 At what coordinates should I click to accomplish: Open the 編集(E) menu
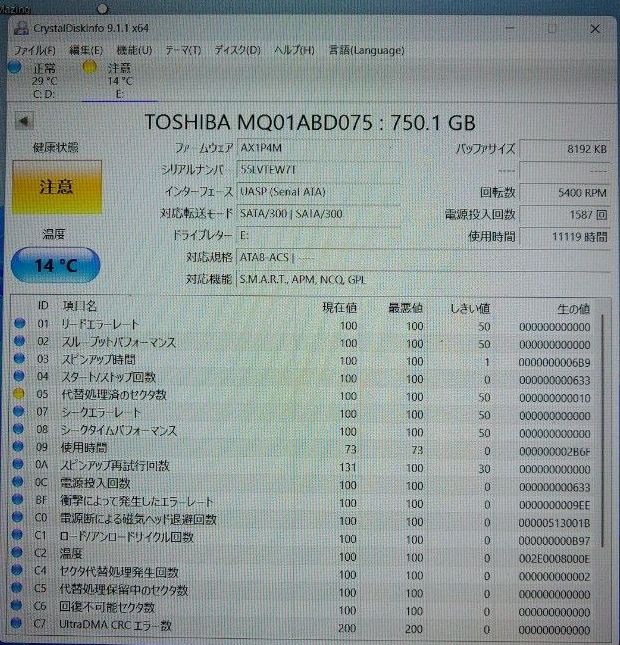[x=86, y=50]
